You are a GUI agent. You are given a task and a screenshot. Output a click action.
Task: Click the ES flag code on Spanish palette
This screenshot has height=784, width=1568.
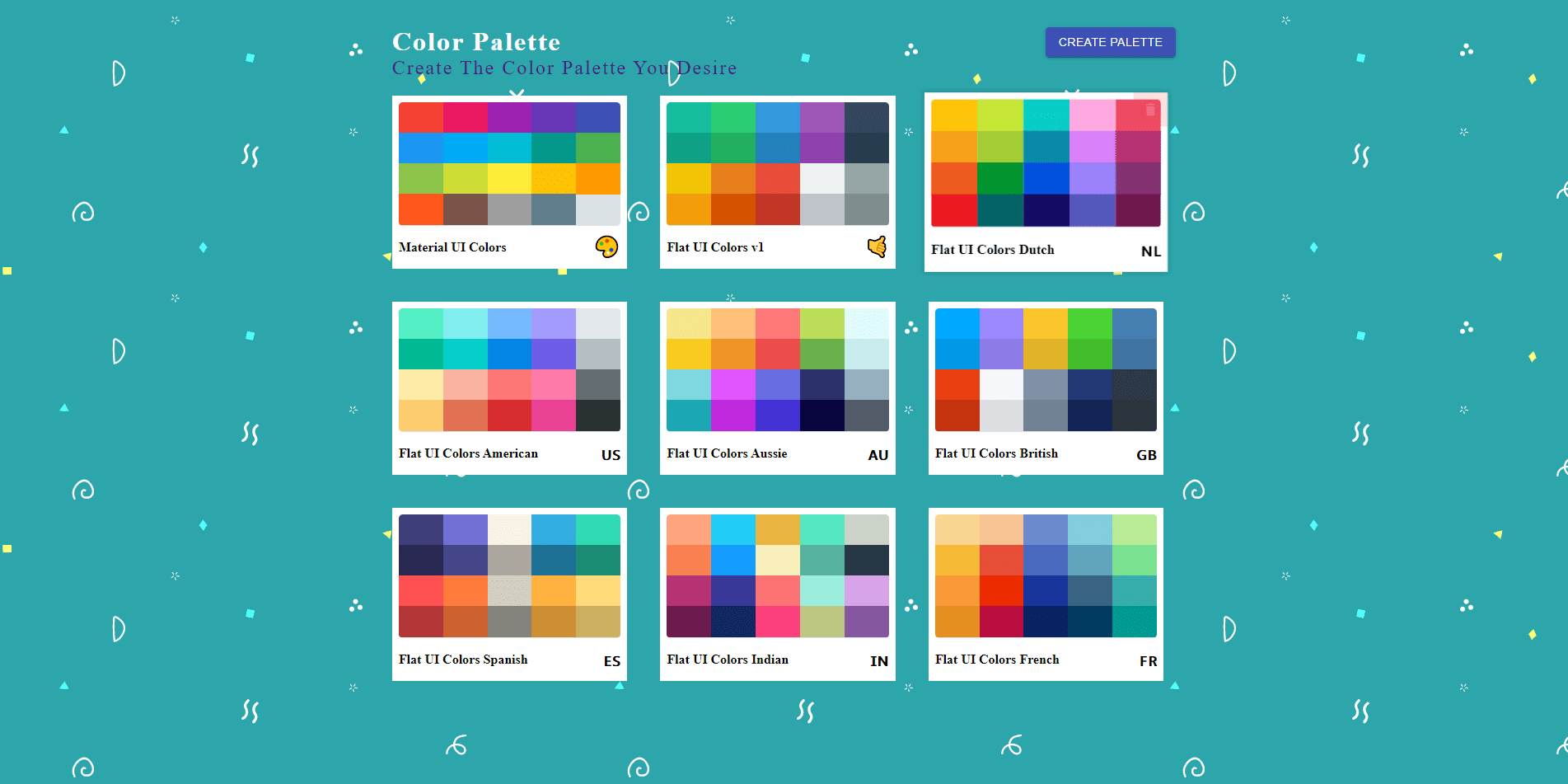(611, 661)
